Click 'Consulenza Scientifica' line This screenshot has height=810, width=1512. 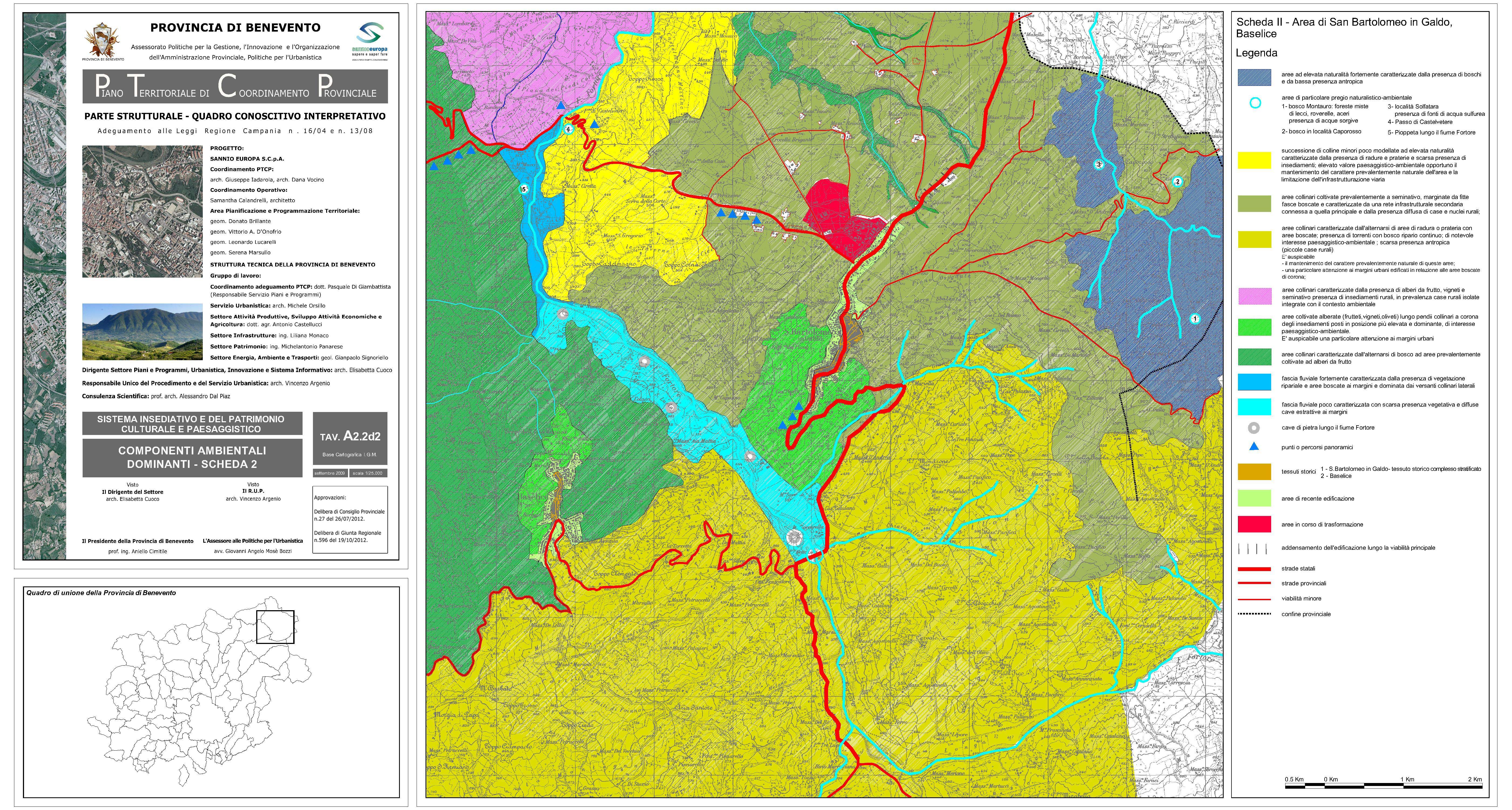click(156, 396)
